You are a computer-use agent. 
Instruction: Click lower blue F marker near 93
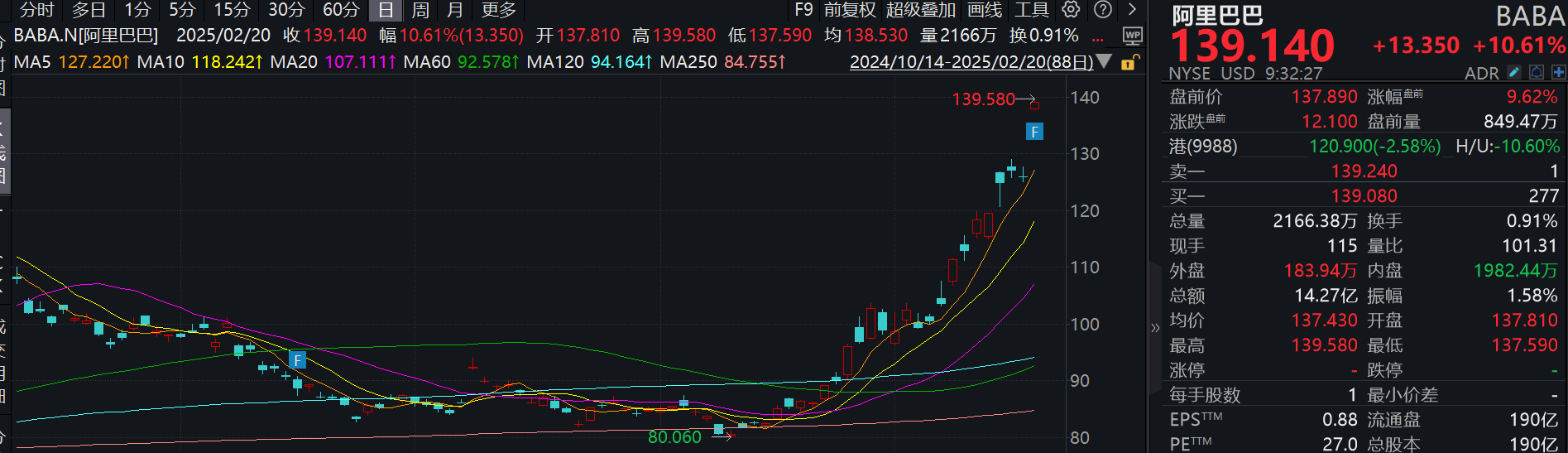point(298,360)
